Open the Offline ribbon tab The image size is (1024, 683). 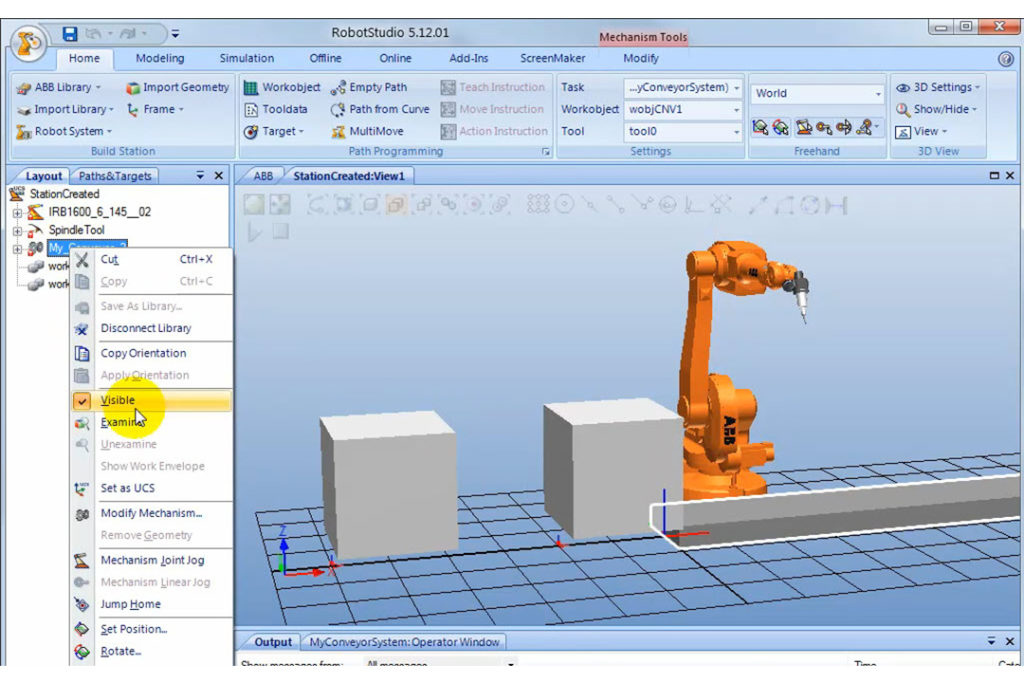point(325,59)
